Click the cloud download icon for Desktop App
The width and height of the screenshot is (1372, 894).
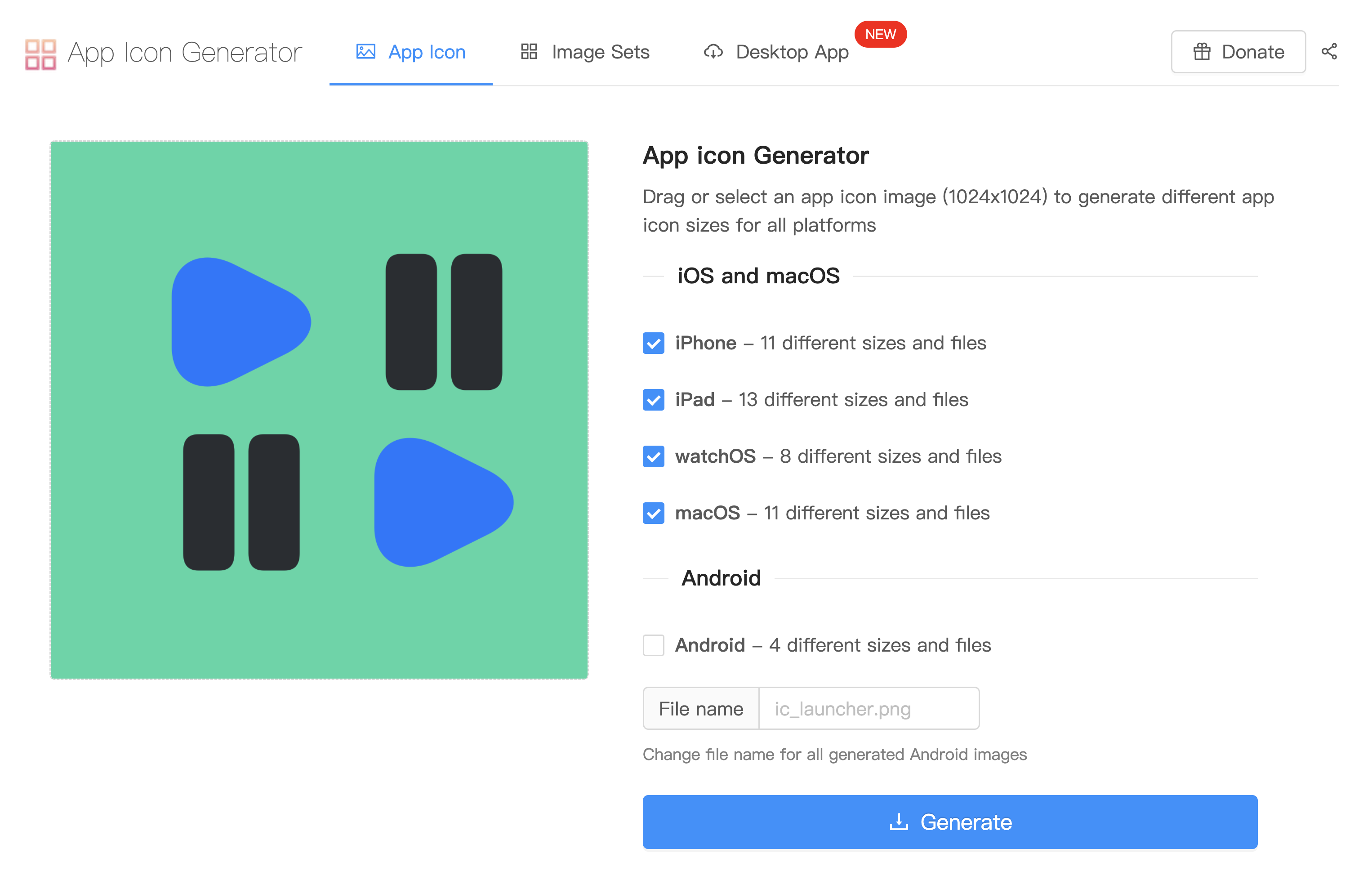[713, 52]
